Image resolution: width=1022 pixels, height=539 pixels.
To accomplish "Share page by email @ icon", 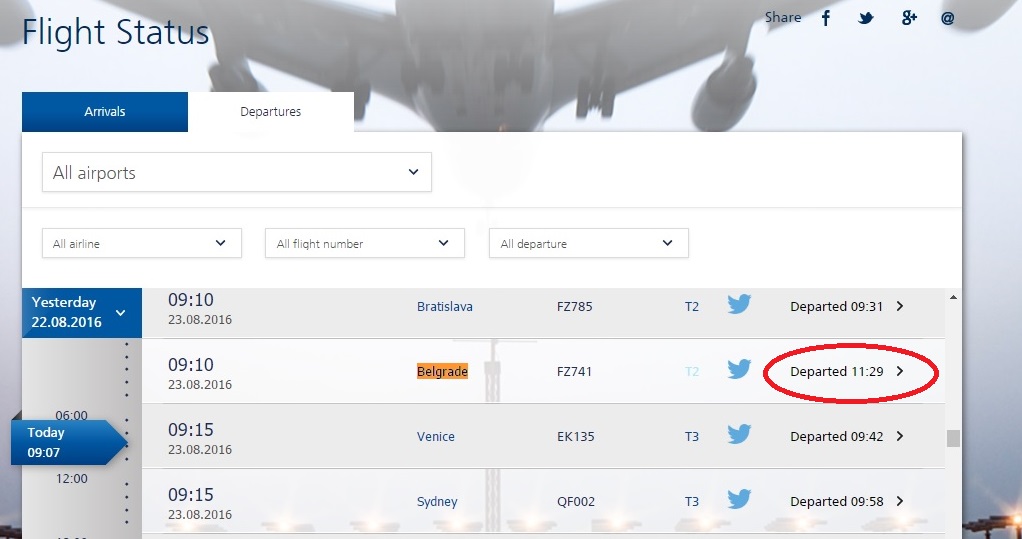I will tap(948, 18).
